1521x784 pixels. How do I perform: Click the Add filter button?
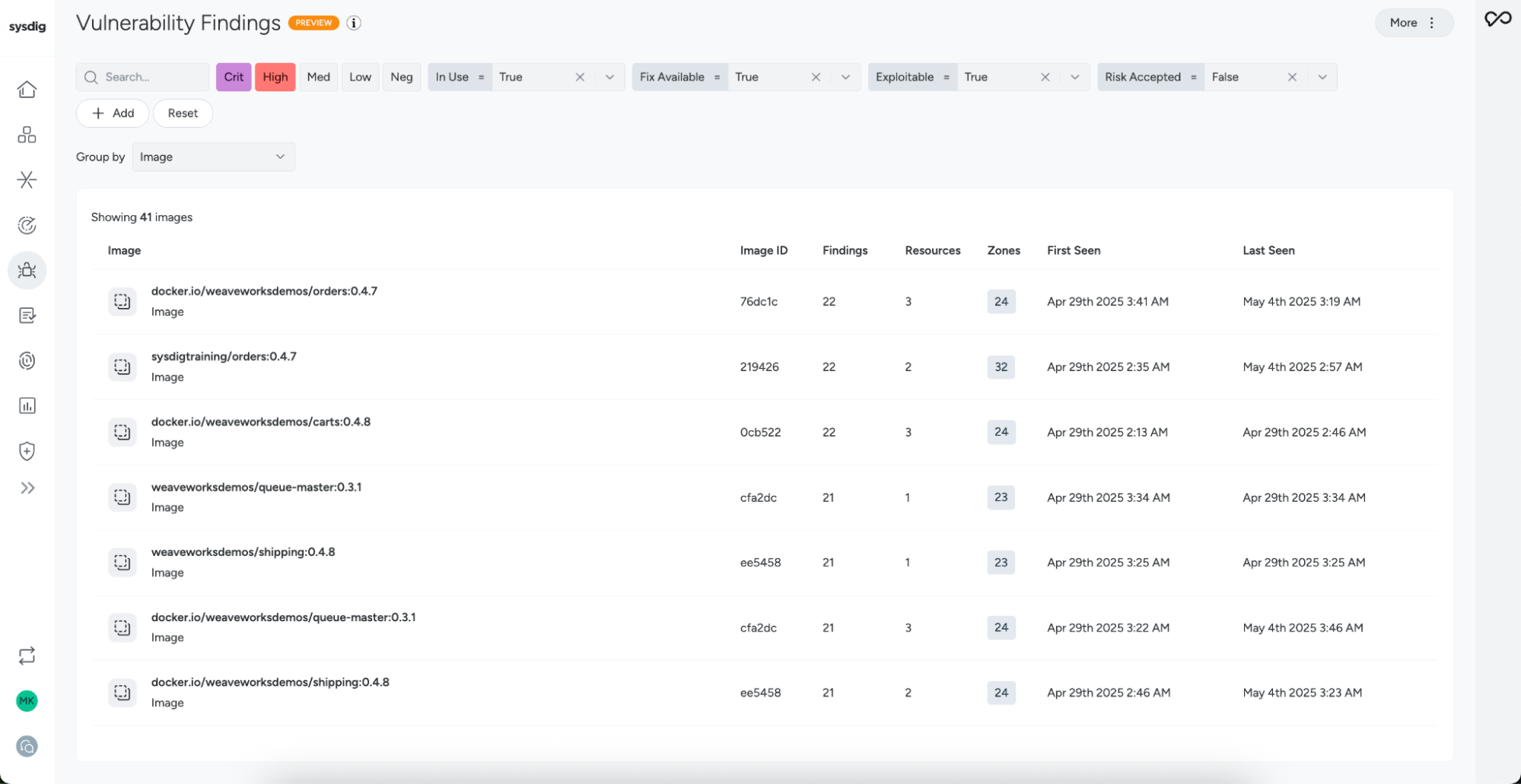(x=113, y=113)
